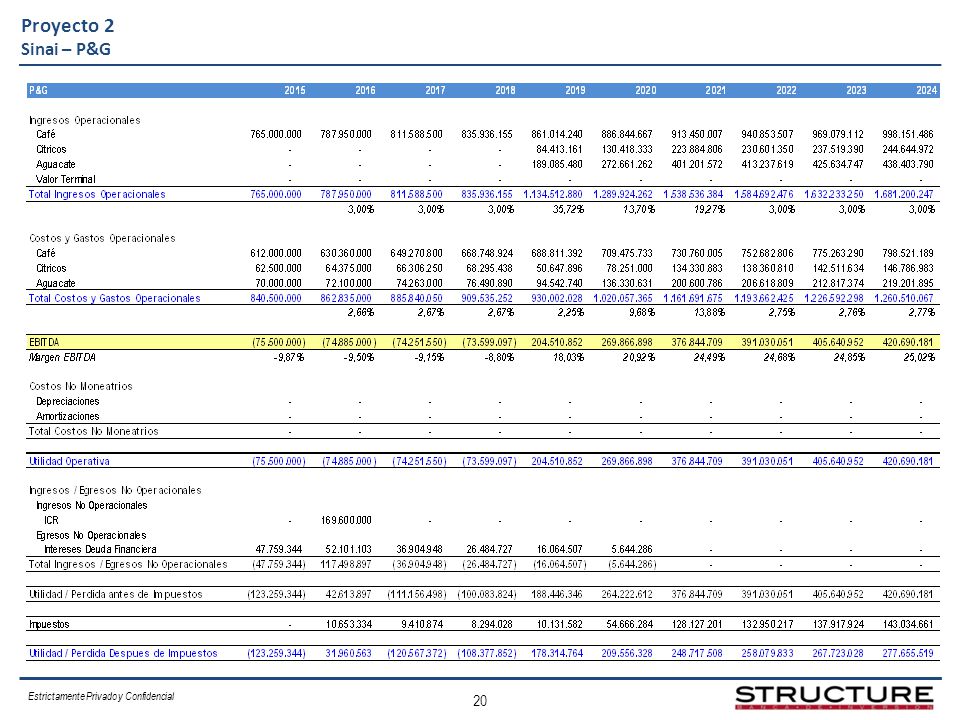Image resolution: width=960 pixels, height=720 pixels.
Task: Click after-tax value 277.655.519
Action: pos(907,653)
